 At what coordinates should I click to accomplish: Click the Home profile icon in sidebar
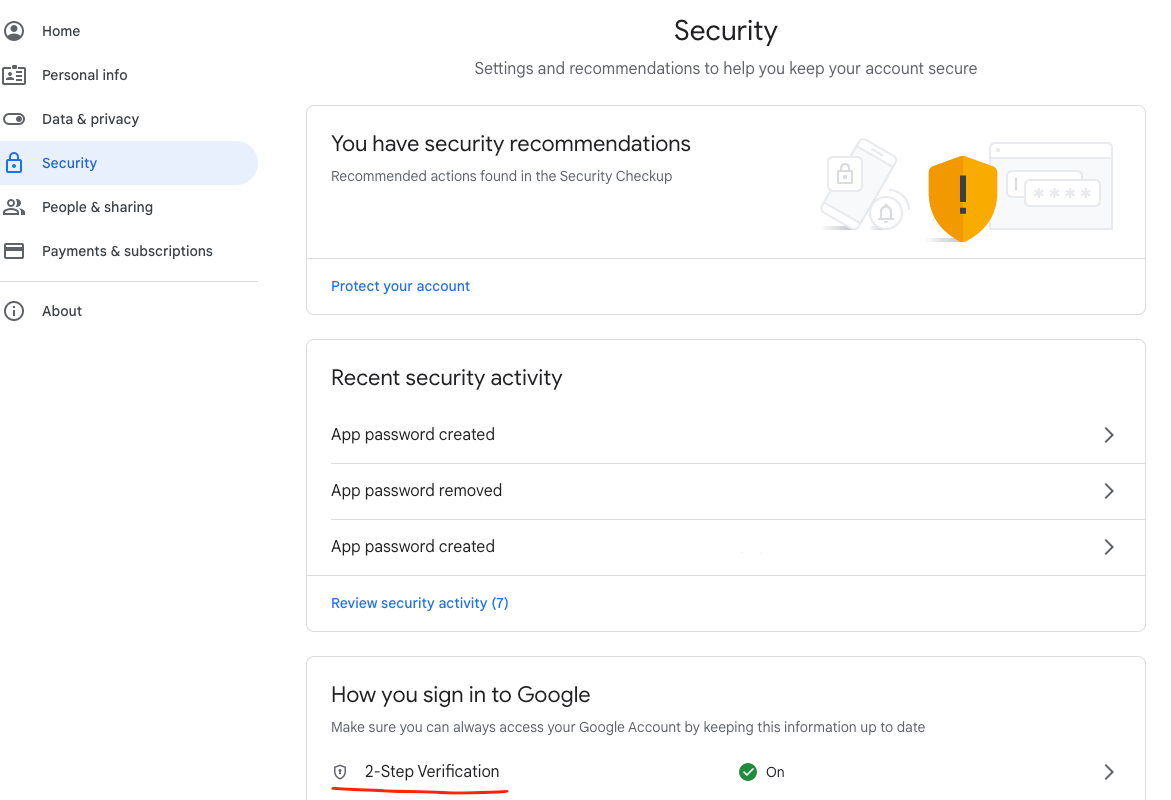[x=14, y=31]
